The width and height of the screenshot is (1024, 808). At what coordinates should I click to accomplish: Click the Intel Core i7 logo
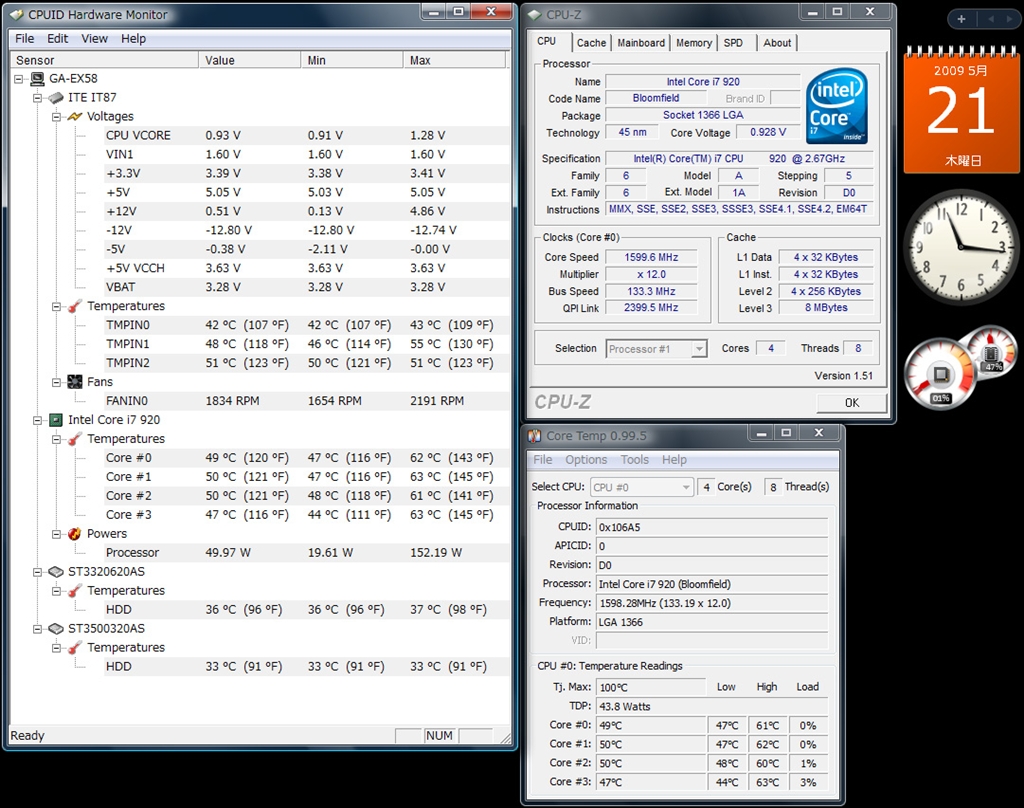tap(837, 106)
